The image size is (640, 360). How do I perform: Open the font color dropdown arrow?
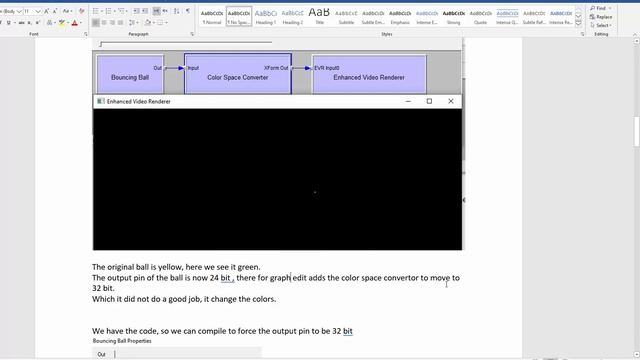point(80,23)
